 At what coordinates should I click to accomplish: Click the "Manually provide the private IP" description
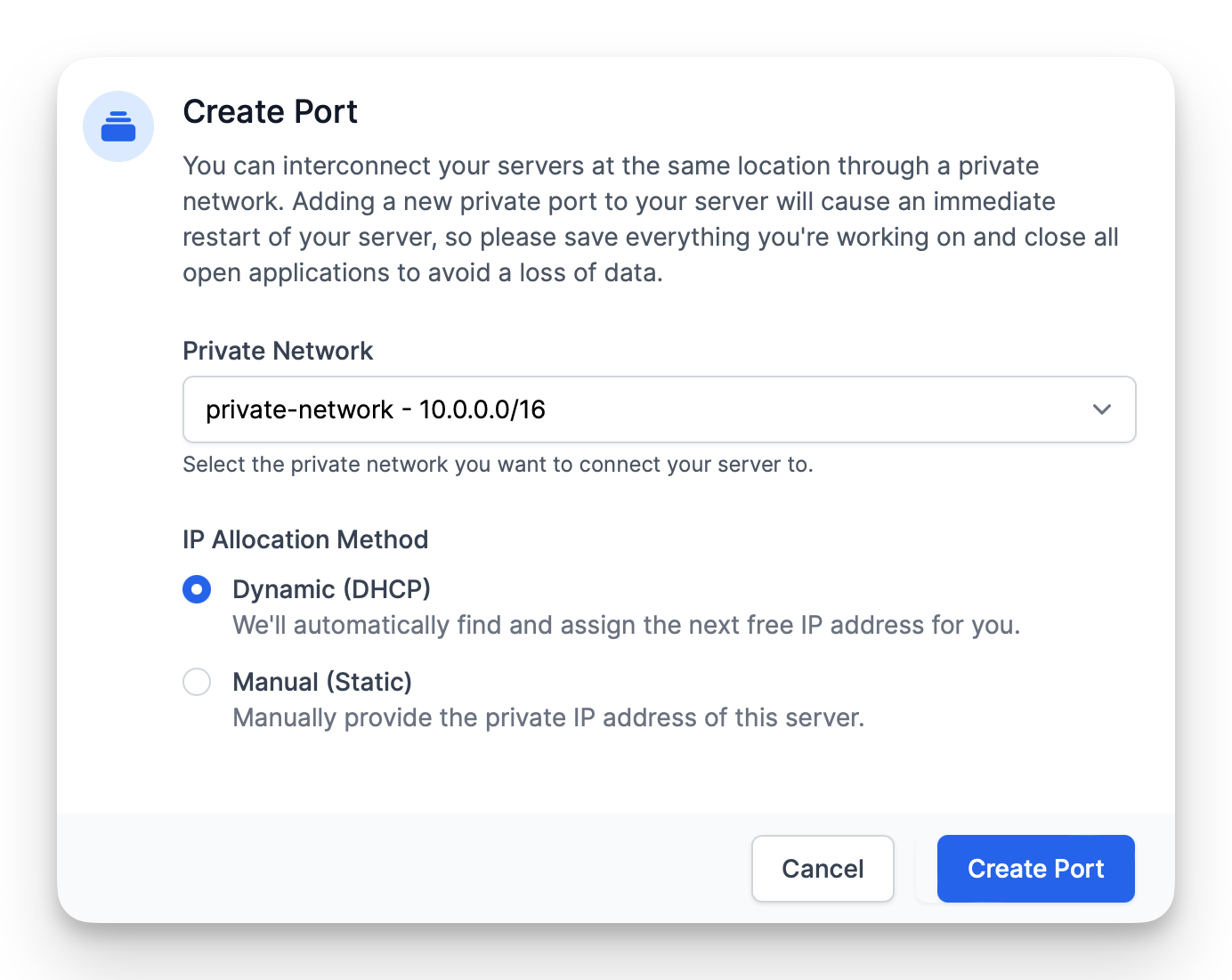(548, 717)
